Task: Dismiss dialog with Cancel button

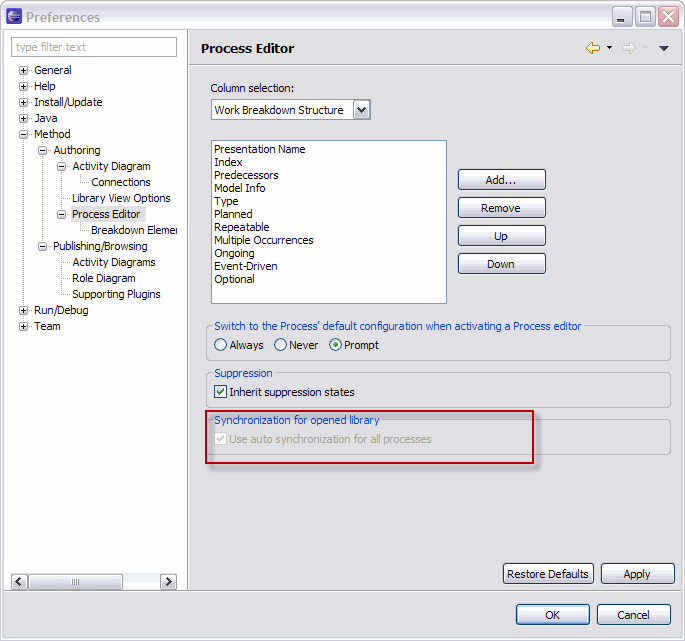Action: tap(633, 615)
